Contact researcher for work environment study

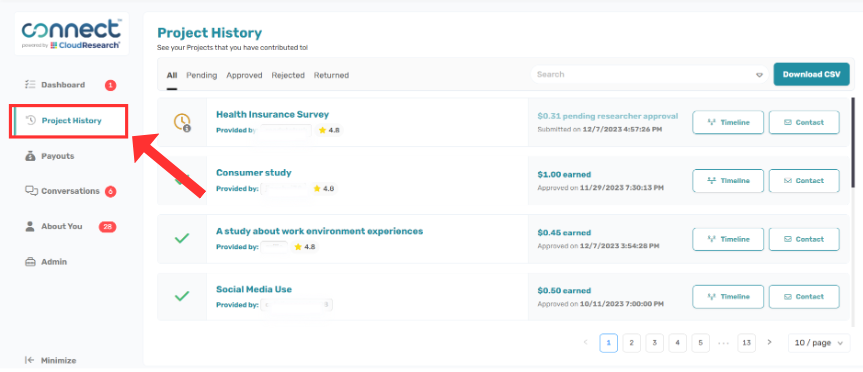(x=804, y=239)
